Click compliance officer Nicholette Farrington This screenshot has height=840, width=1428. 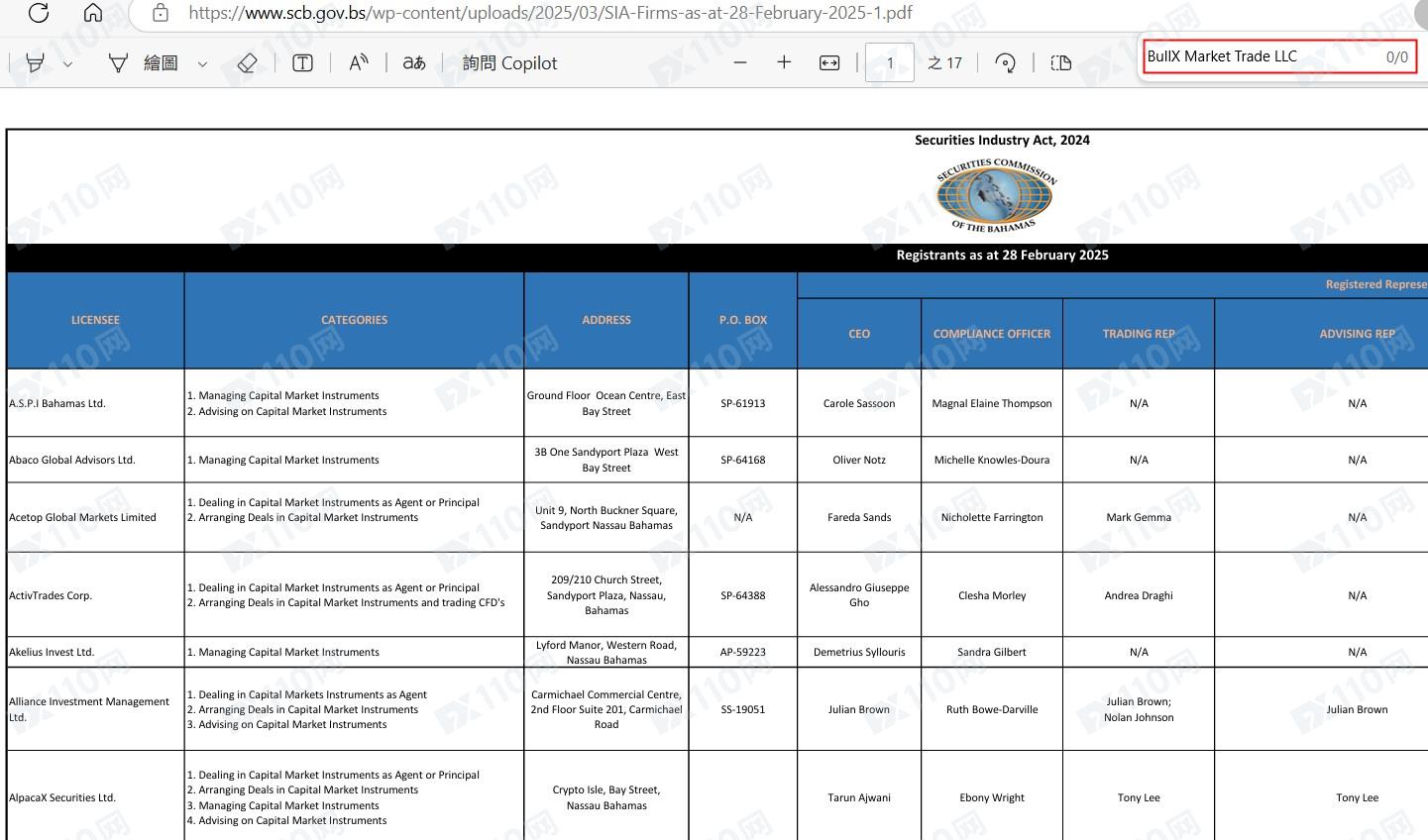coord(992,517)
